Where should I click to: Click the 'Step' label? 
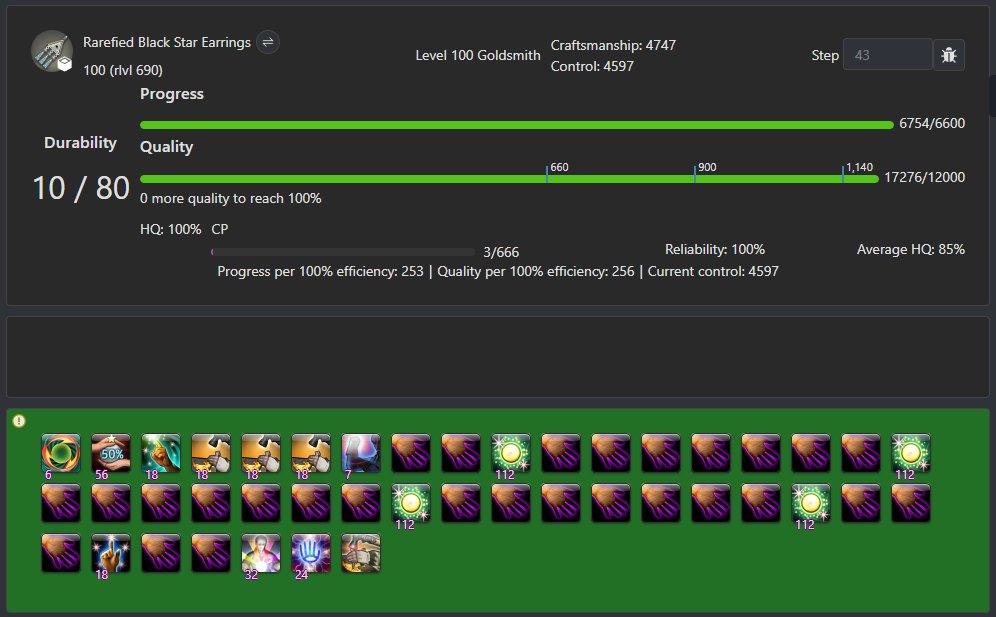825,55
